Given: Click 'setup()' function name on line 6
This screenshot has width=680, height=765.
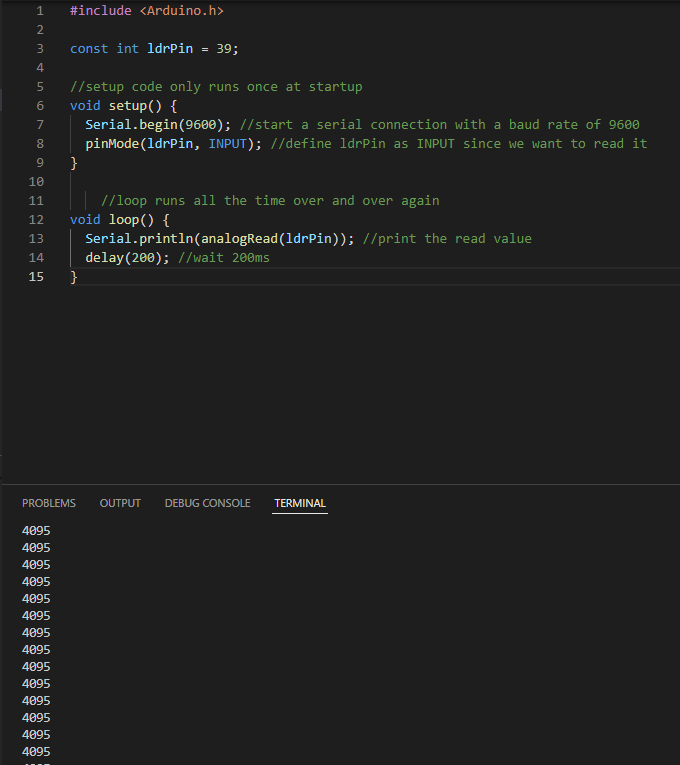Looking at the screenshot, I should pos(135,106).
